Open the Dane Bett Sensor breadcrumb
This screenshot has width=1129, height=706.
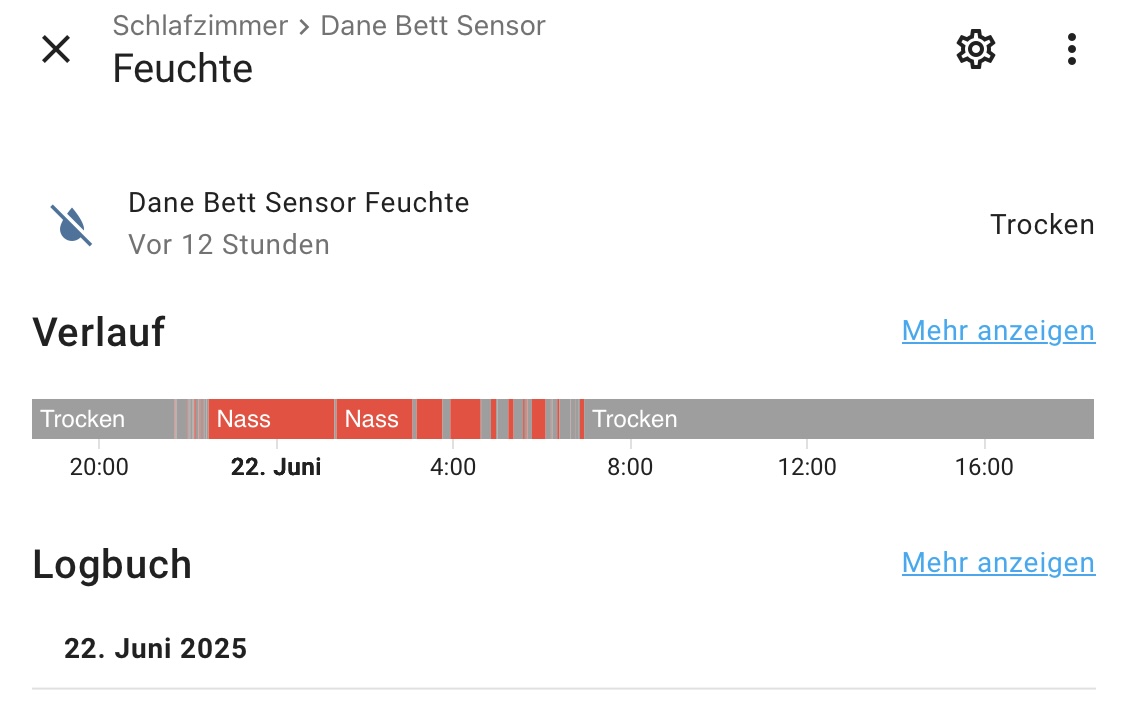(x=433, y=26)
